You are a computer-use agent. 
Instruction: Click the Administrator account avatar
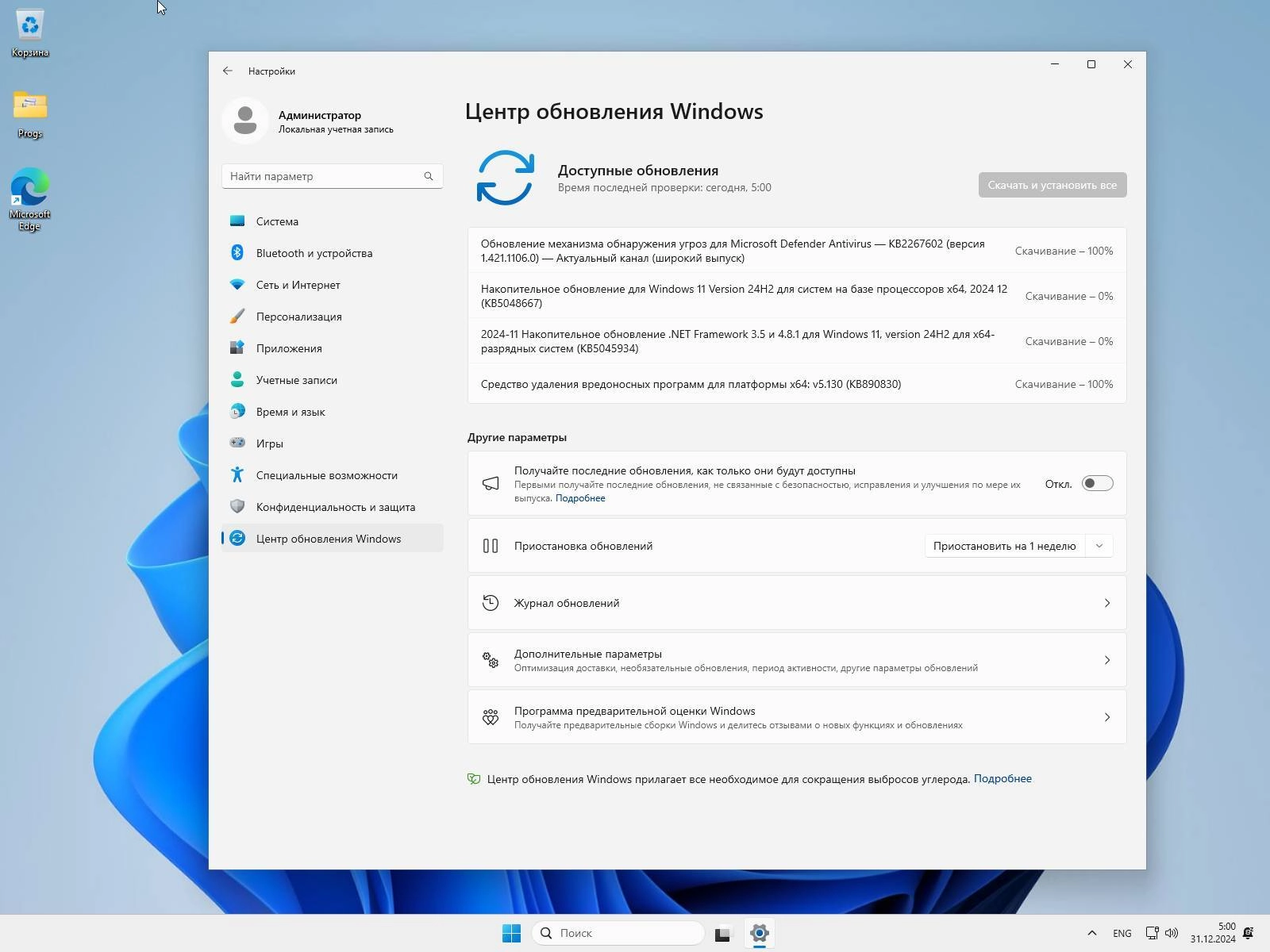click(x=245, y=121)
